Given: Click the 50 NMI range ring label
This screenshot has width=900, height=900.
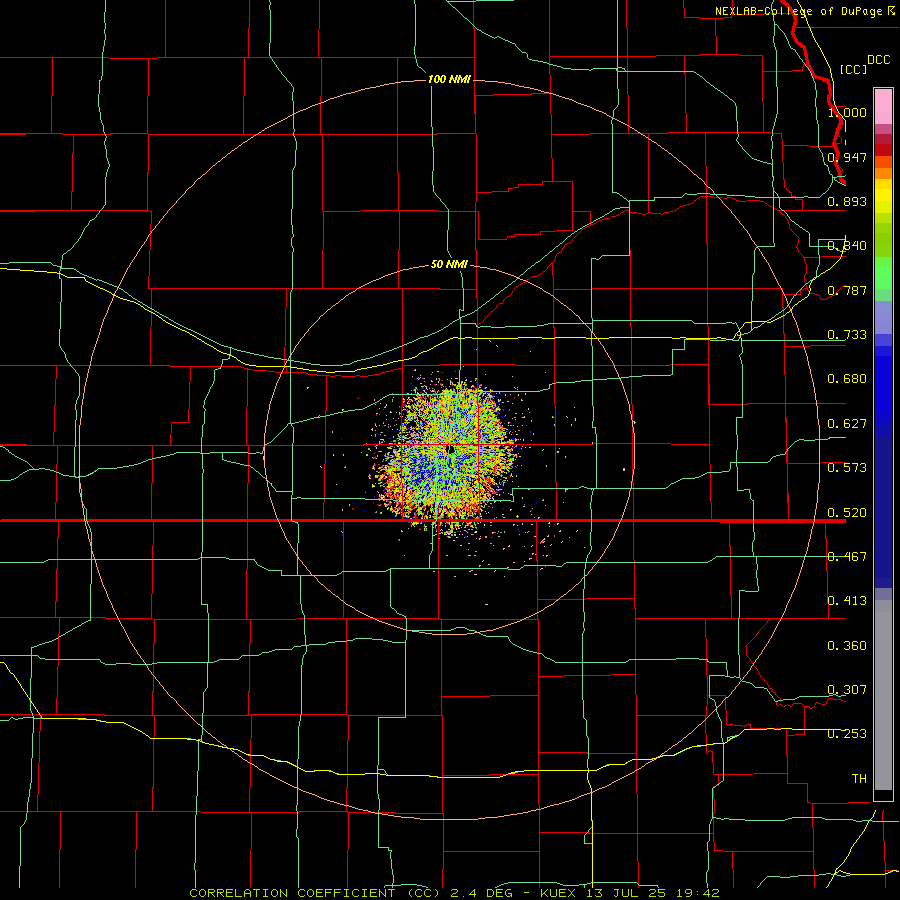Looking at the screenshot, I should point(449,264).
